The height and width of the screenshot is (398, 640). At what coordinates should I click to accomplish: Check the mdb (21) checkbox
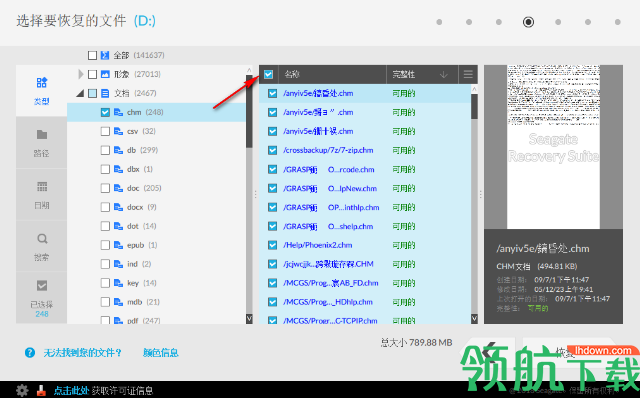click(105, 302)
